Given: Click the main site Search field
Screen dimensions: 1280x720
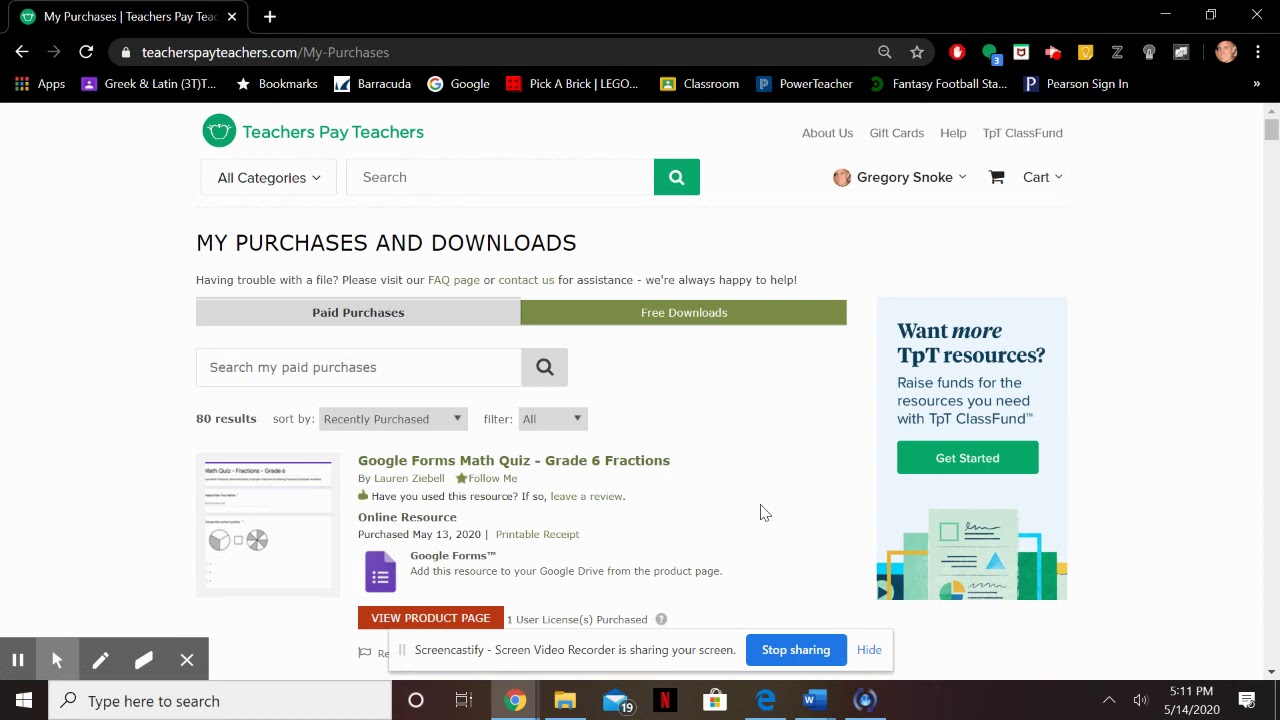Looking at the screenshot, I should pos(500,177).
